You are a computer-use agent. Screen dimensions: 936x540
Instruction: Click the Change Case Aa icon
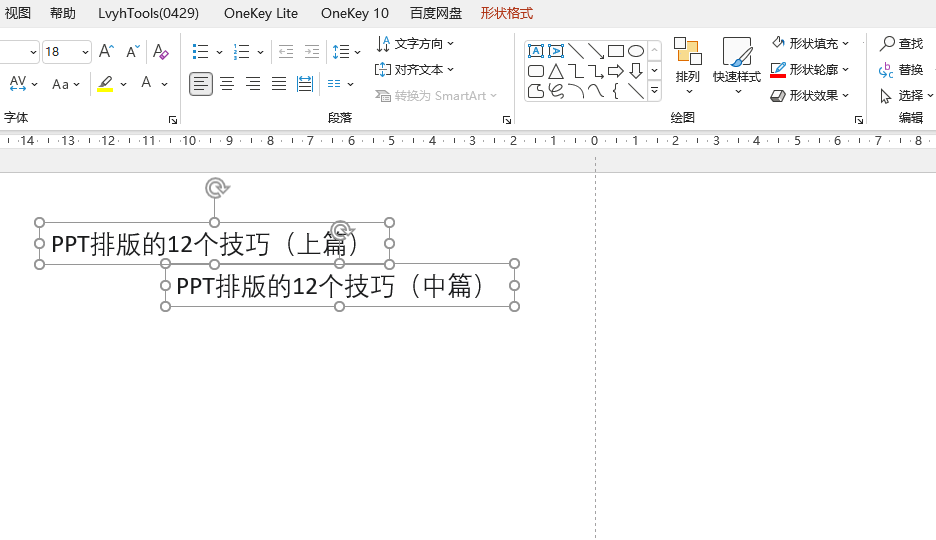click(x=60, y=84)
